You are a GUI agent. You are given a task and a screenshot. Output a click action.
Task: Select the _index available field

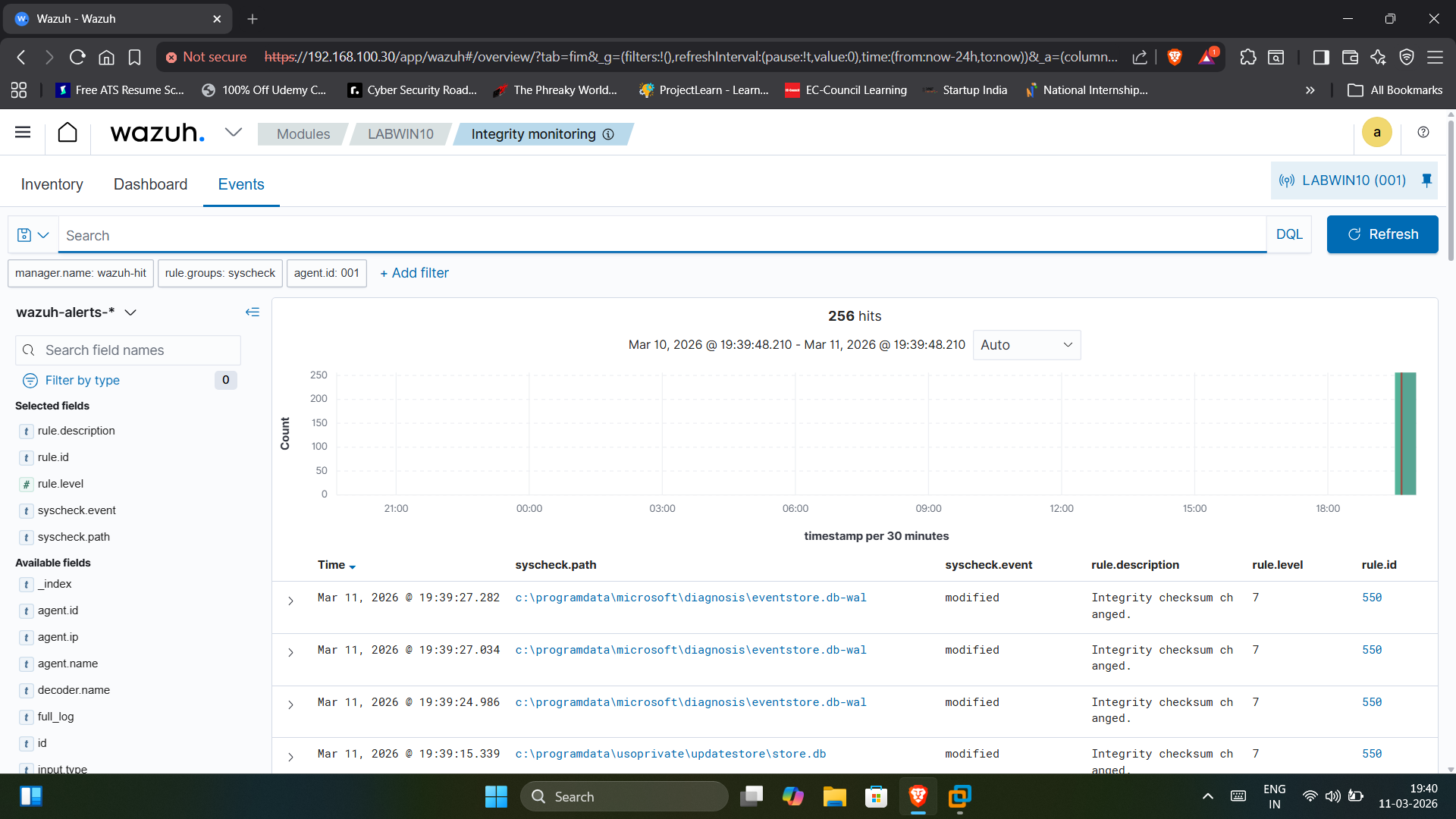pos(55,584)
